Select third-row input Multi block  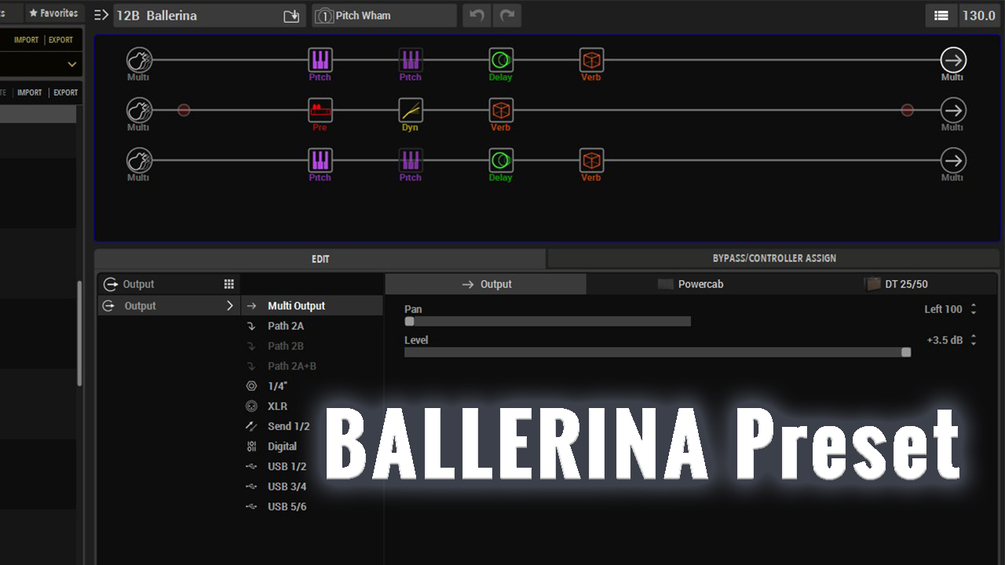pyautogui.click(x=139, y=160)
